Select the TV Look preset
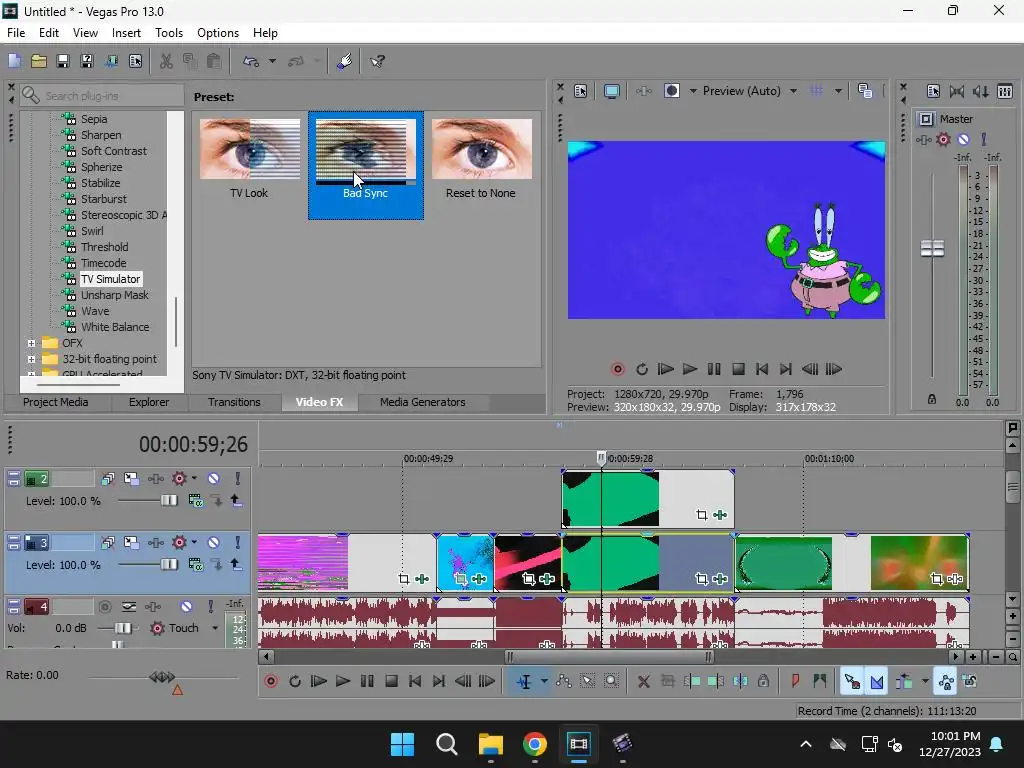 (249, 158)
